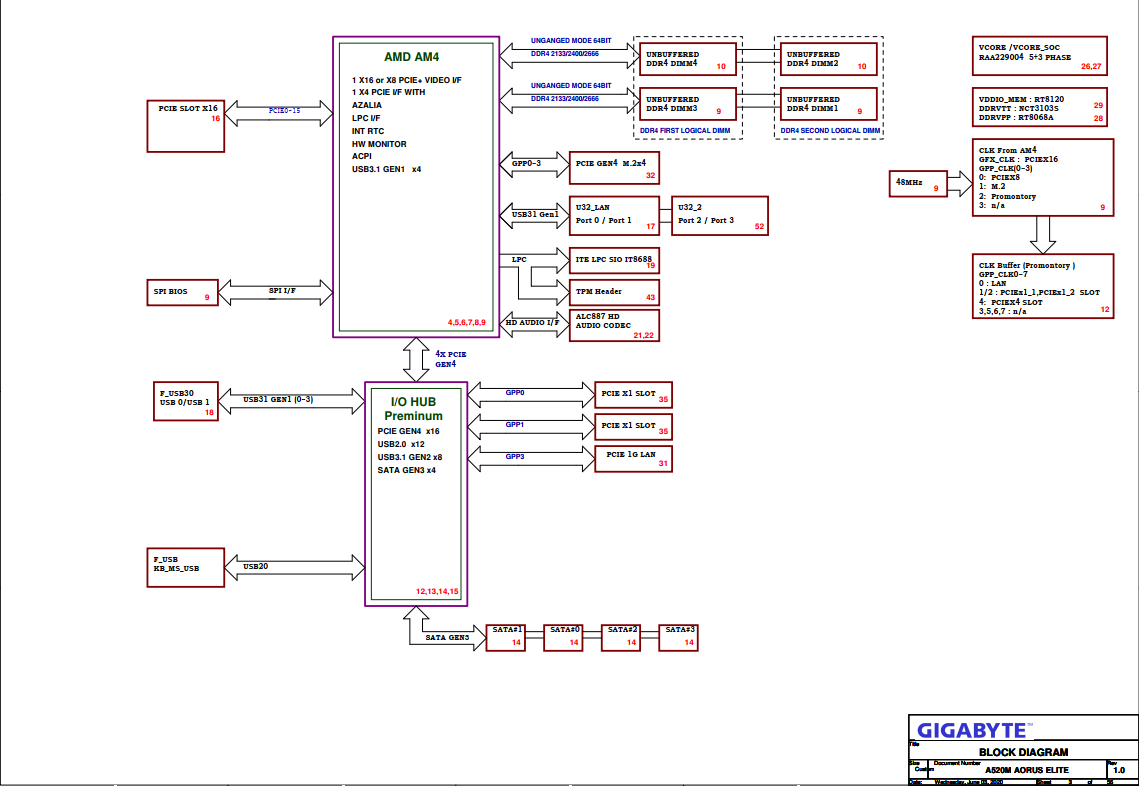Select the CLK From AM4 block
This screenshot has width=1139, height=786.
[x=1042, y=177]
